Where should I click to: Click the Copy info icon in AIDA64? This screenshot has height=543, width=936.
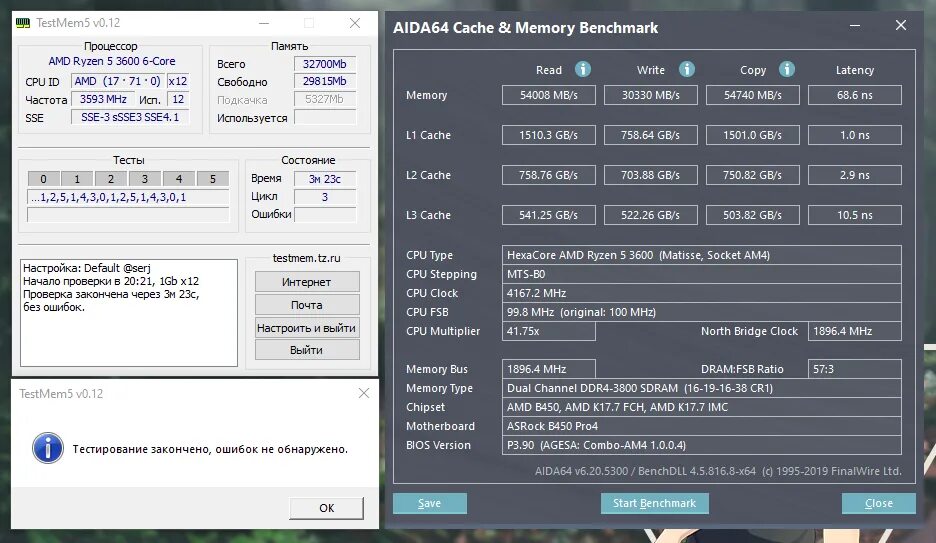(x=787, y=69)
